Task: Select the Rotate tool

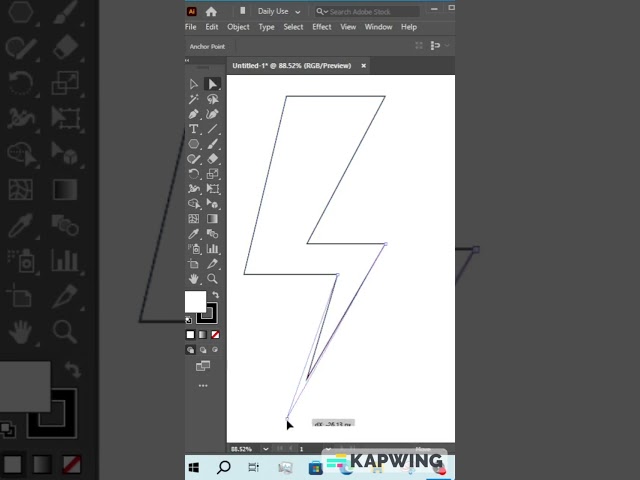Action: click(x=193, y=174)
